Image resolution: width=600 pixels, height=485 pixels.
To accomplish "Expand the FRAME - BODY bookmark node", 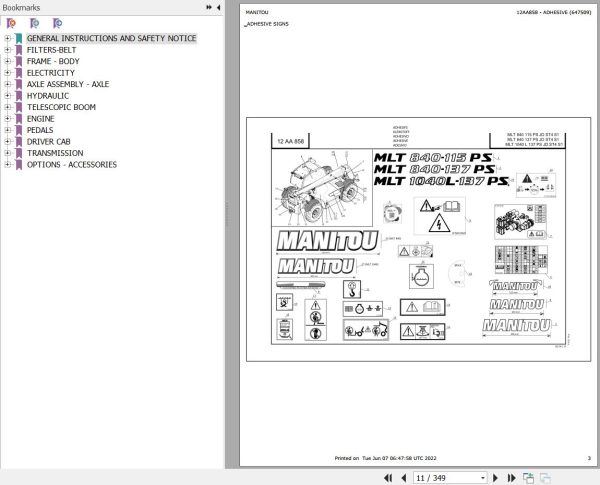I will 7,61.
